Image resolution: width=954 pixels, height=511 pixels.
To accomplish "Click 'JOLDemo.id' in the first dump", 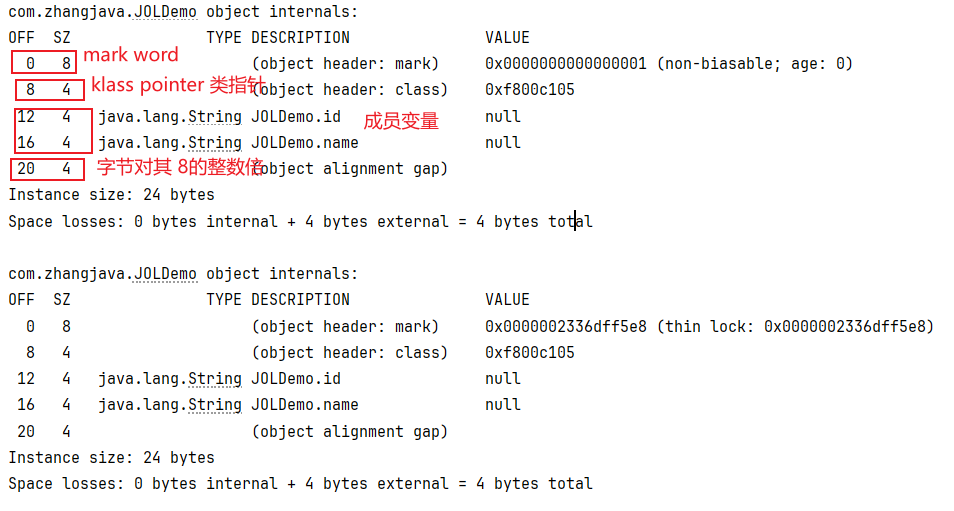I will click(296, 116).
